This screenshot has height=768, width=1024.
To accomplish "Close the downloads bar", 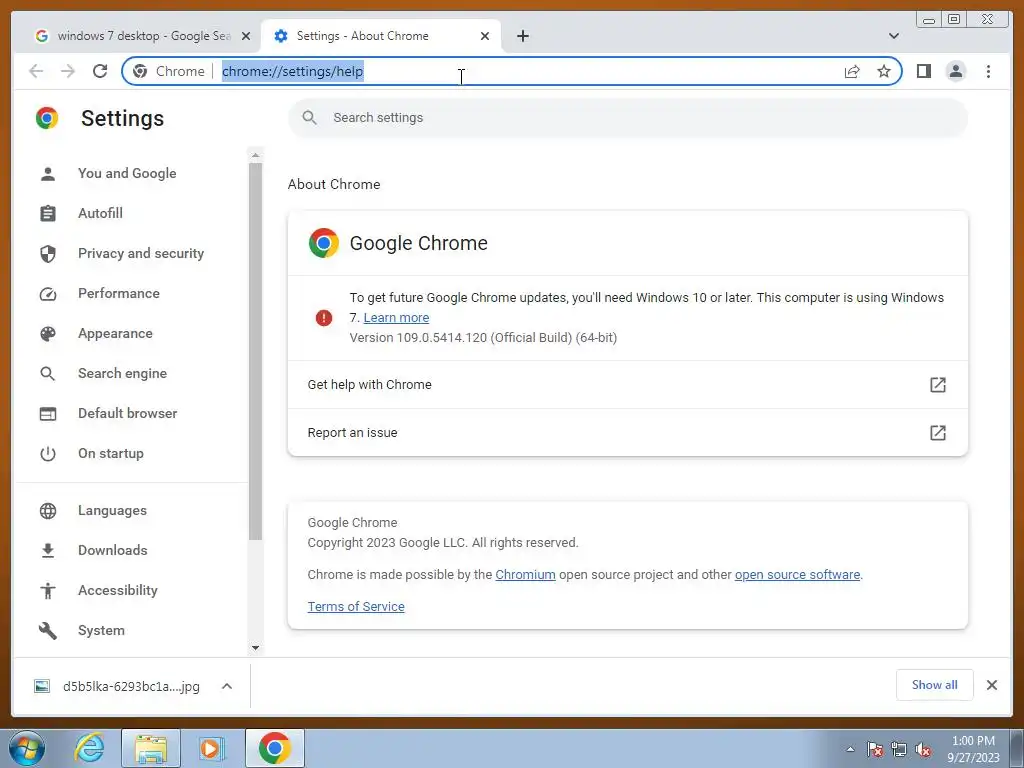I will pos(991,685).
